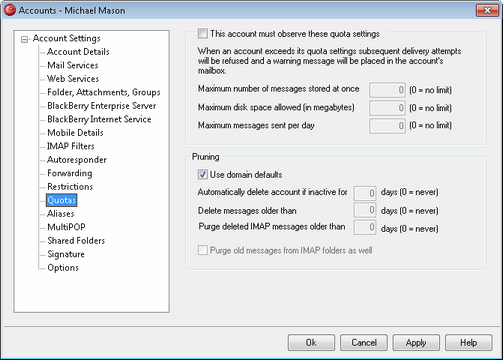Select Signature in the tree
This screenshot has height=360, width=503.
click(x=66, y=254)
